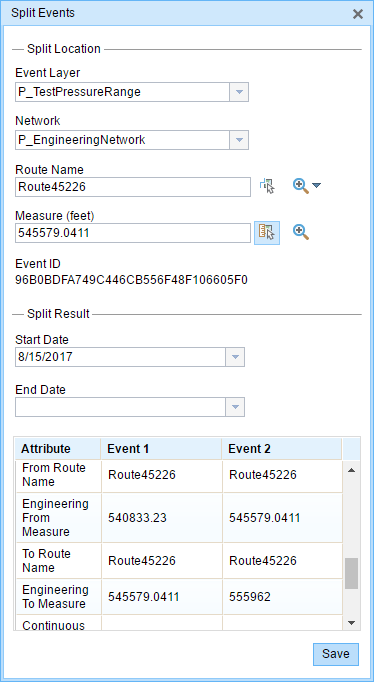This screenshot has height=682, width=374.
Task: Click the 555962 To Measure cell
Action: [x=282, y=597]
